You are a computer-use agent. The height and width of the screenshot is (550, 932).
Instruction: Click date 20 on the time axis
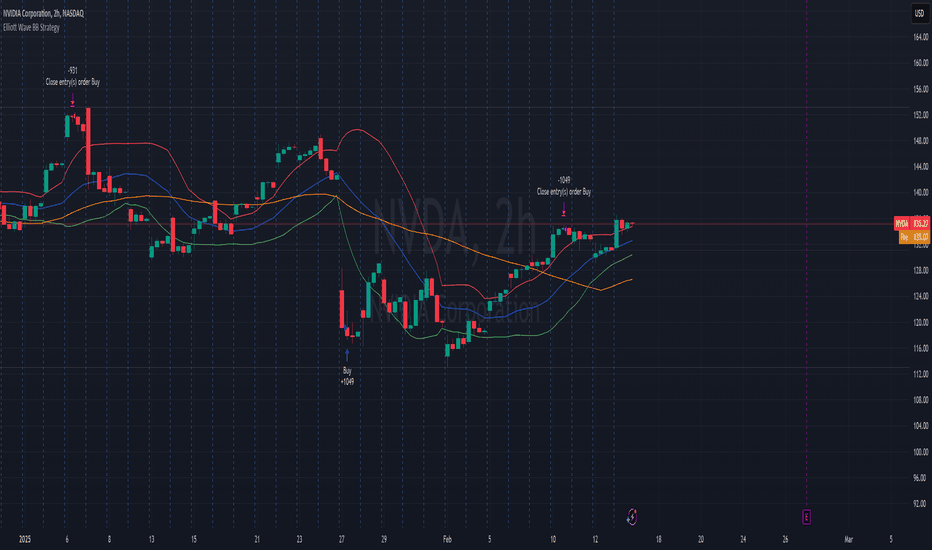[x=701, y=539]
